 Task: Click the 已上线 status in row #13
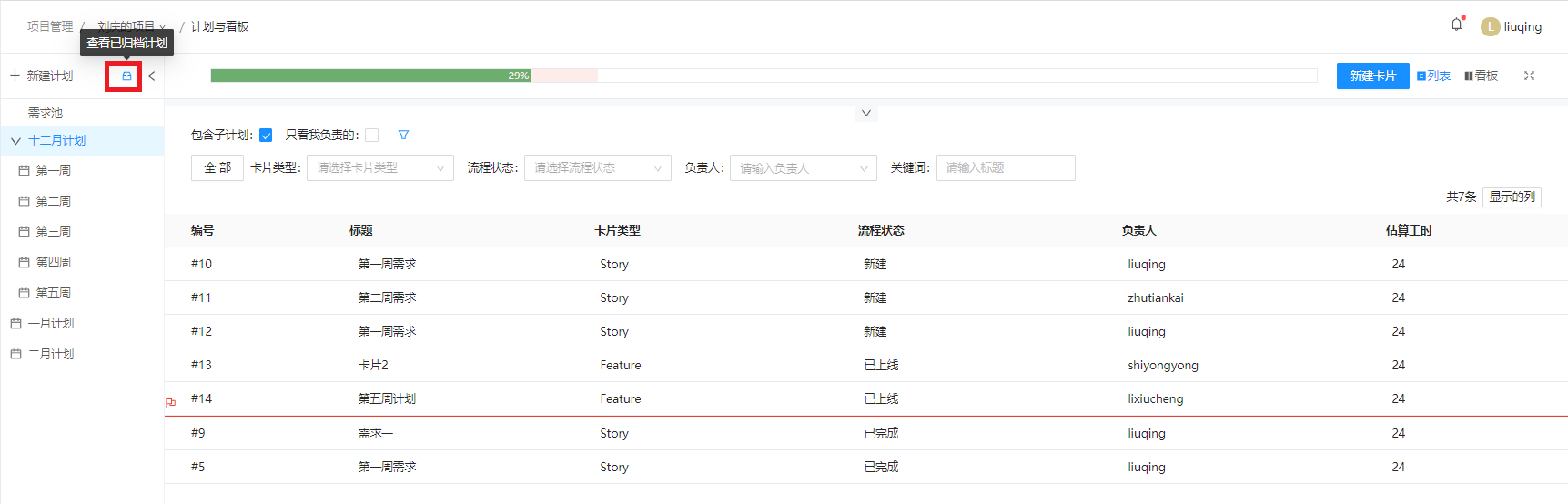click(881, 365)
